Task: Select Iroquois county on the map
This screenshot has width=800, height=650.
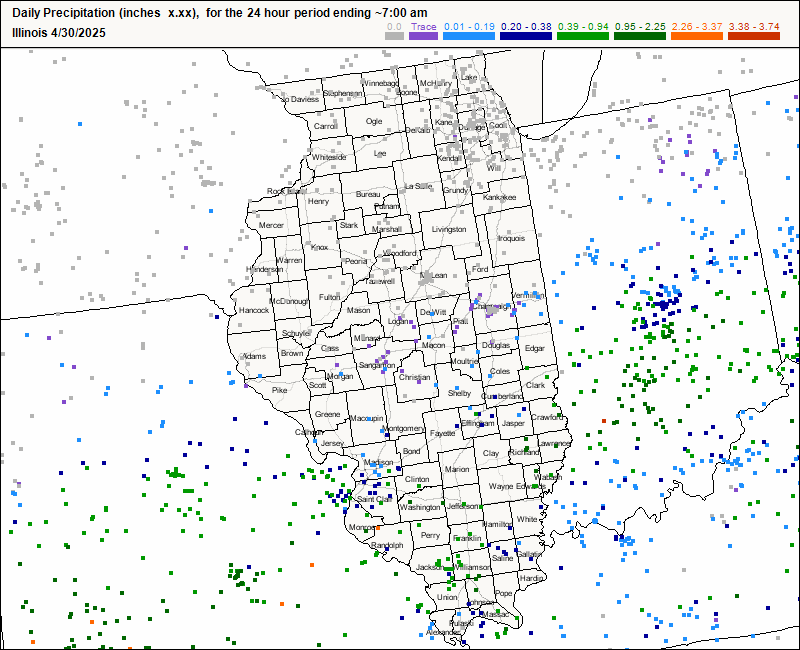Action: pos(511,239)
